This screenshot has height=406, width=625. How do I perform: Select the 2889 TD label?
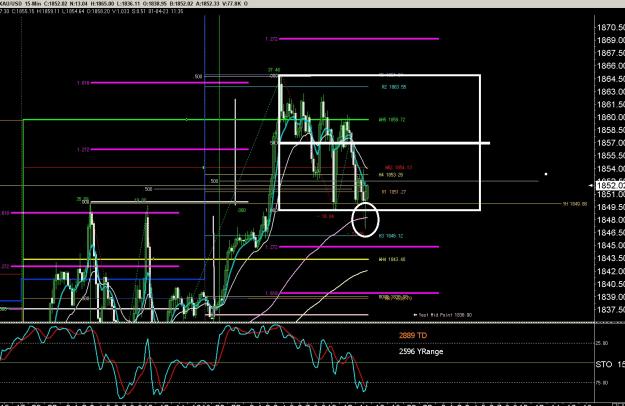tap(413, 335)
